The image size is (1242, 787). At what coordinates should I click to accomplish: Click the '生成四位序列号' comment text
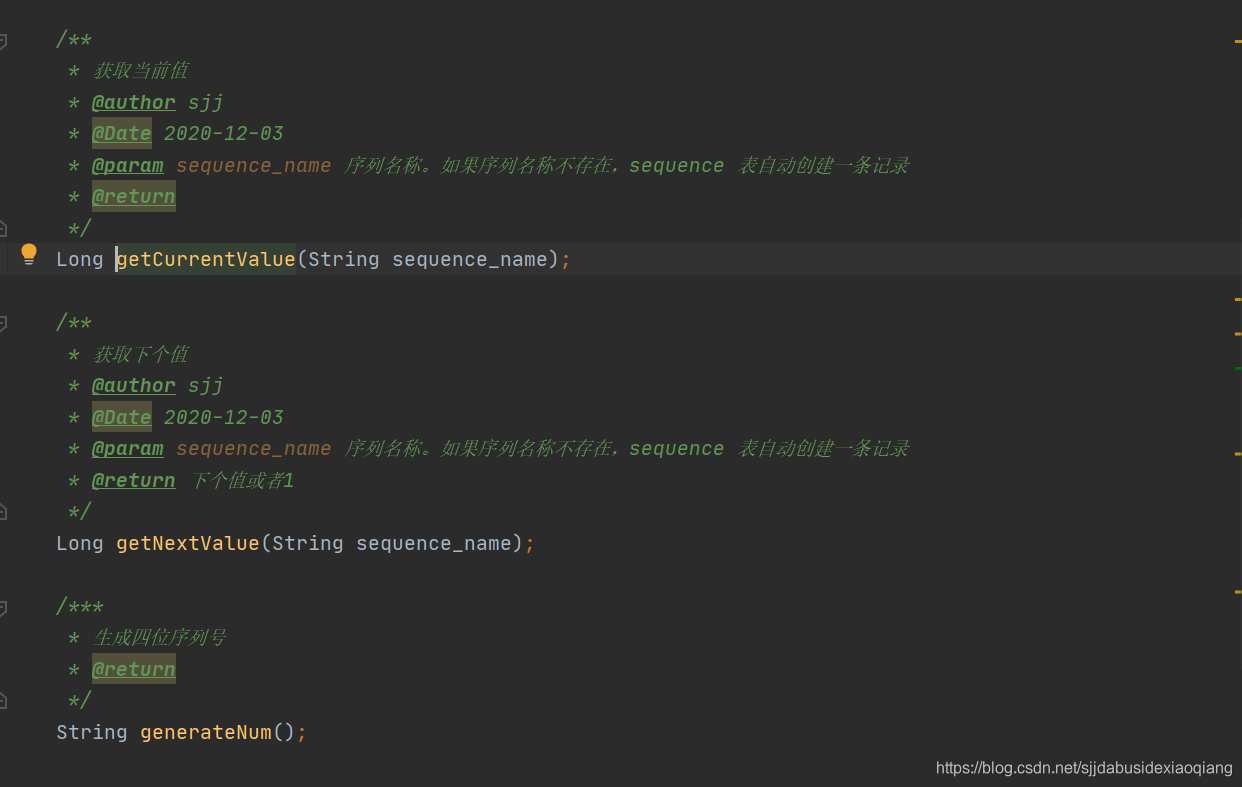pos(160,637)
